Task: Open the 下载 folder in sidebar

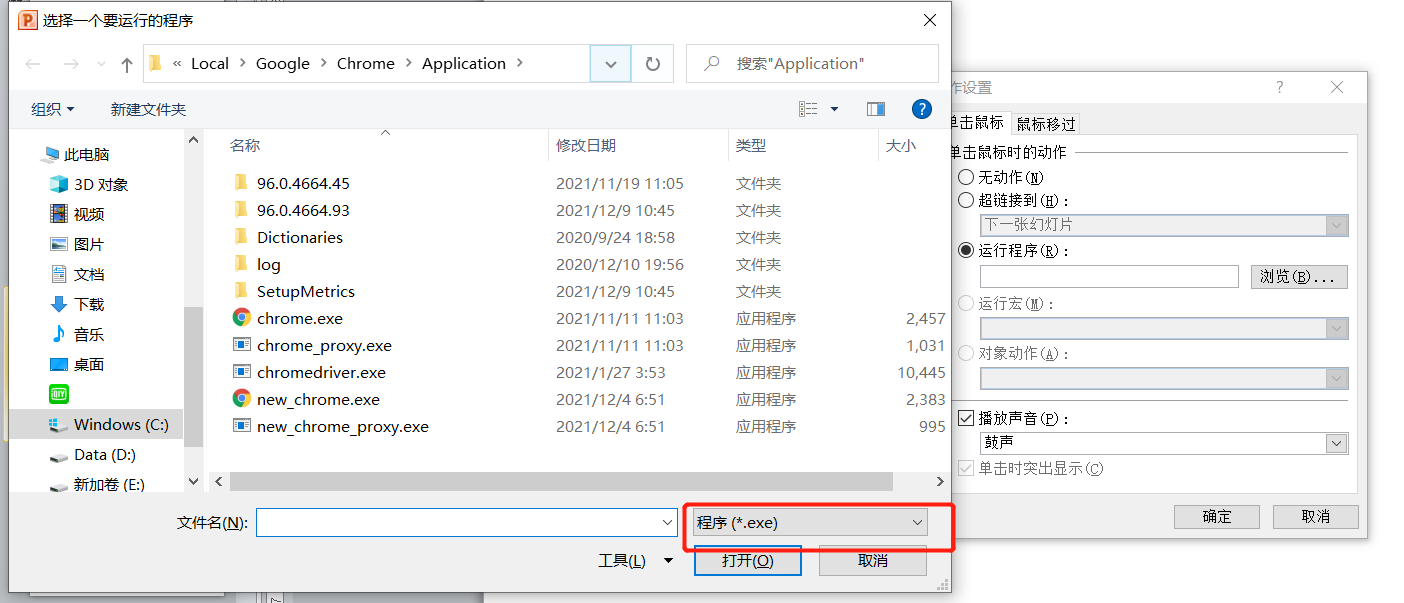Action: click(88, 305)
